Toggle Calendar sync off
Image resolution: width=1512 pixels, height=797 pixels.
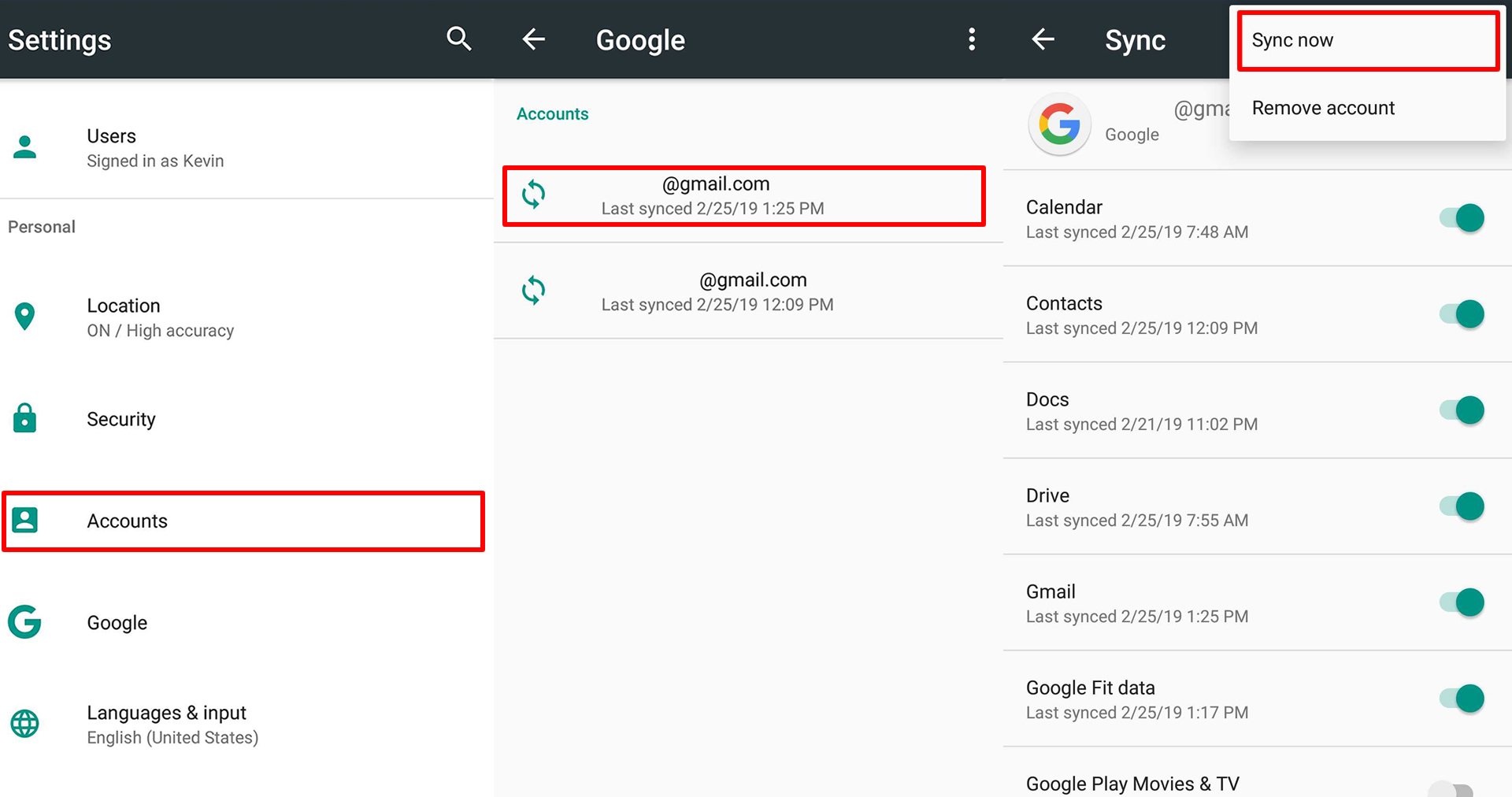[x=1462, y=218]
